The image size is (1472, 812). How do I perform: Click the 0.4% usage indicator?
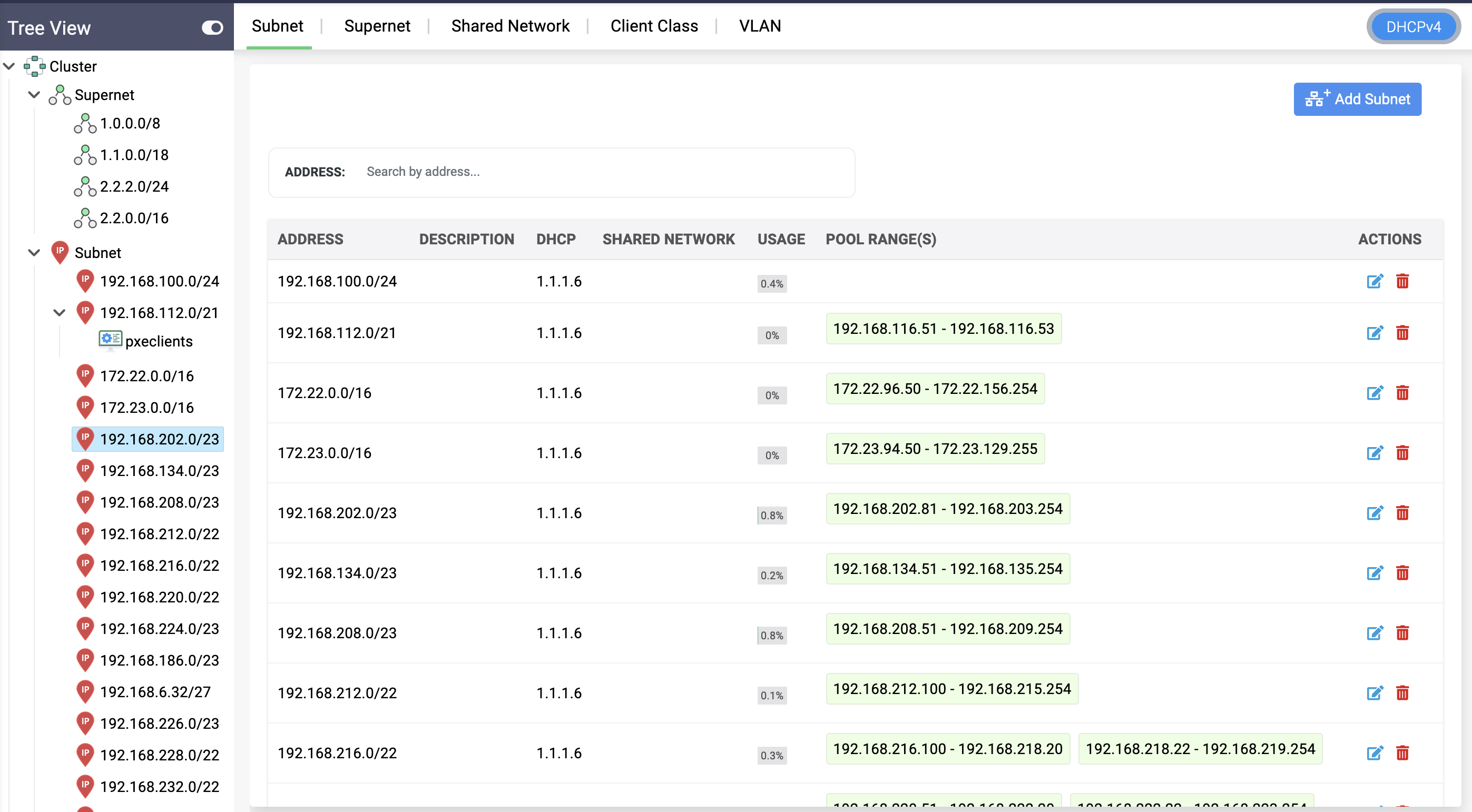tap(772, 283)
